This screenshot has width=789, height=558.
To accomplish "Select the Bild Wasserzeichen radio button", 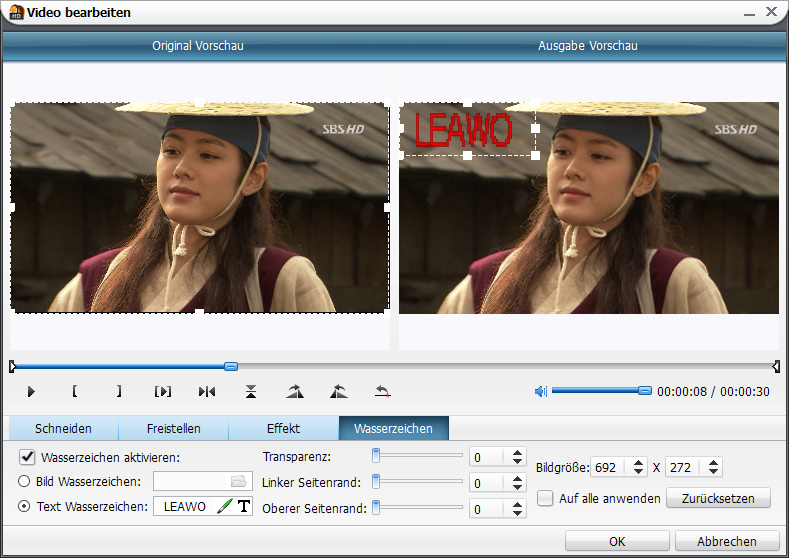I will (26, 482).
